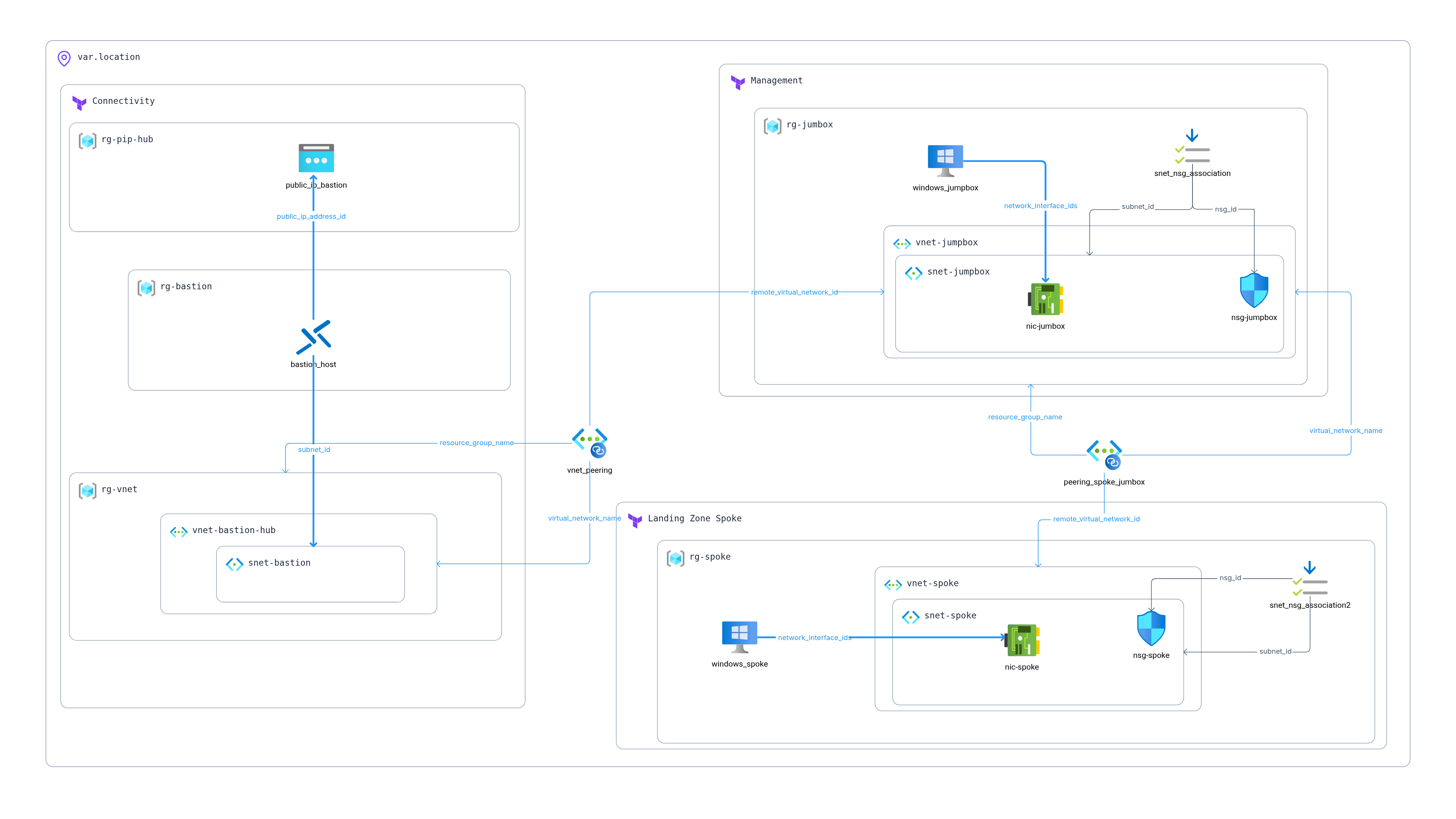This screenshot has height=819, width=1456.
Task: Select the Management Terraform module icon
Action: (x=737, y=83)
